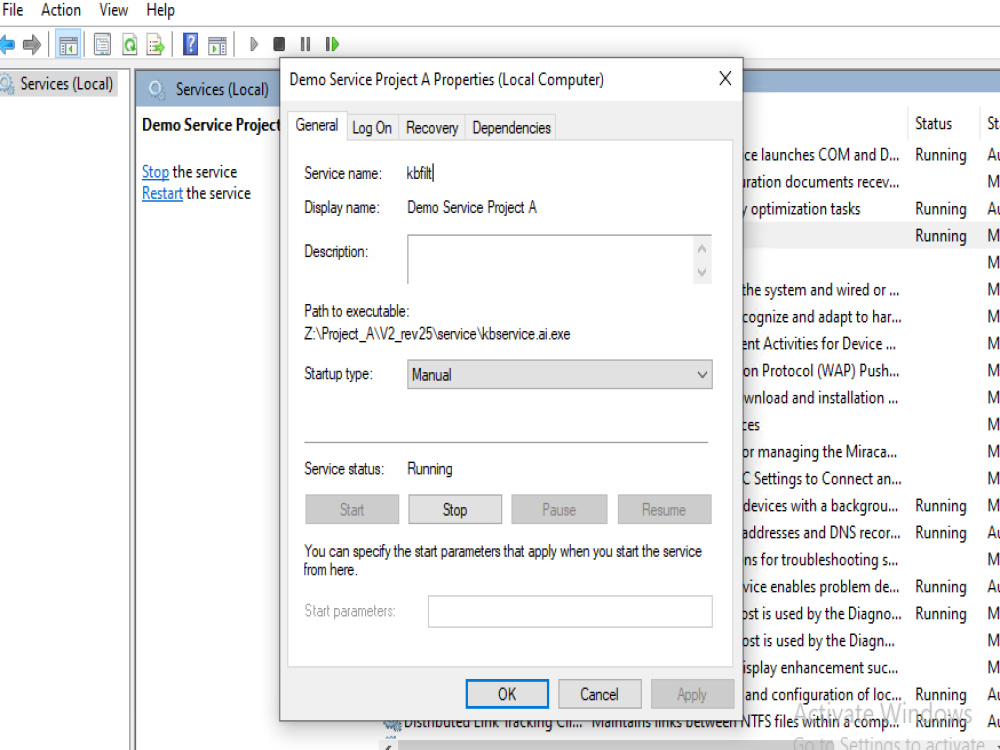Click the greyed Resume button

coord(664,510)
